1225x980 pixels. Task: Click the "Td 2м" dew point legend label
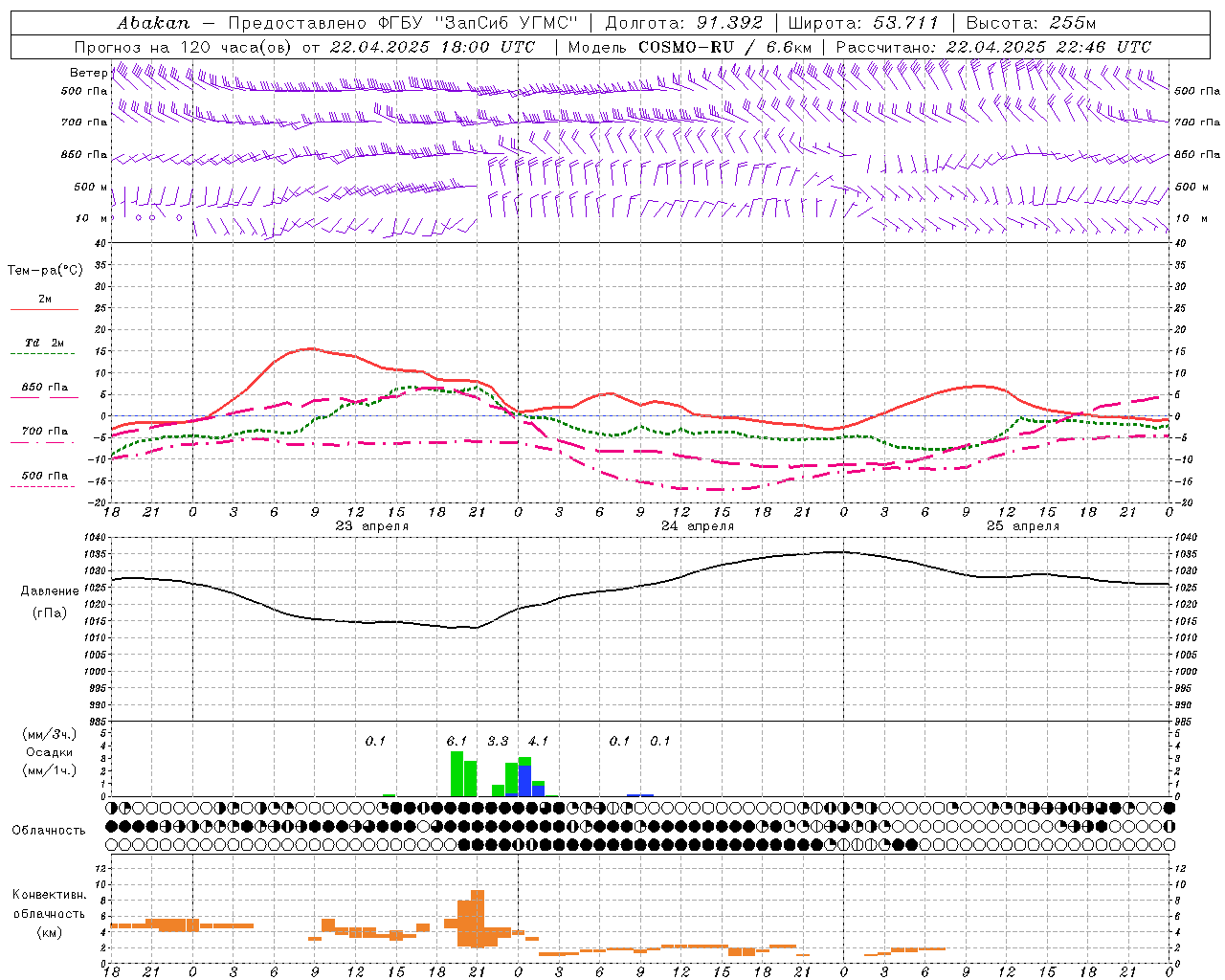pos(45,343)
